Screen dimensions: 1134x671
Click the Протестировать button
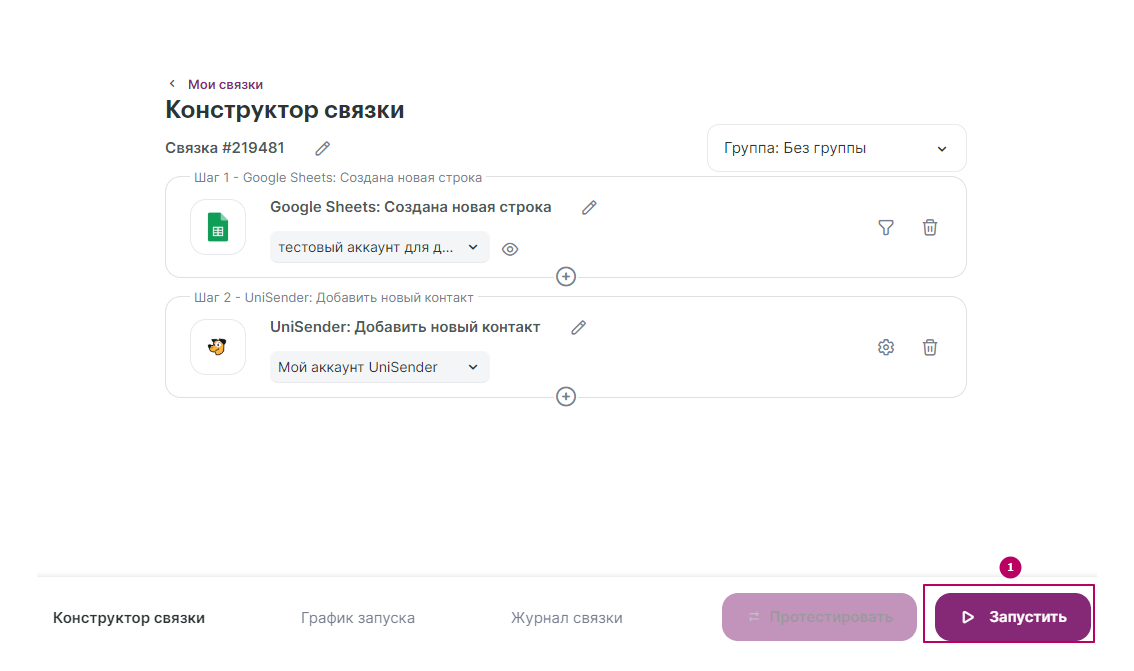[819, 617]
